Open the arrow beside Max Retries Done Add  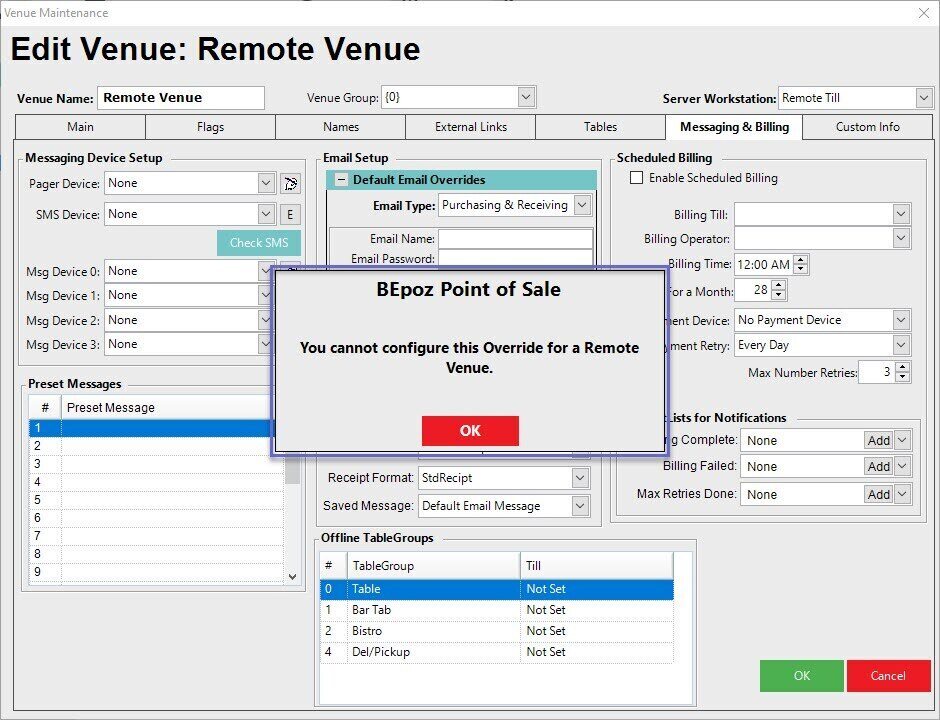(x=902, y=494)
